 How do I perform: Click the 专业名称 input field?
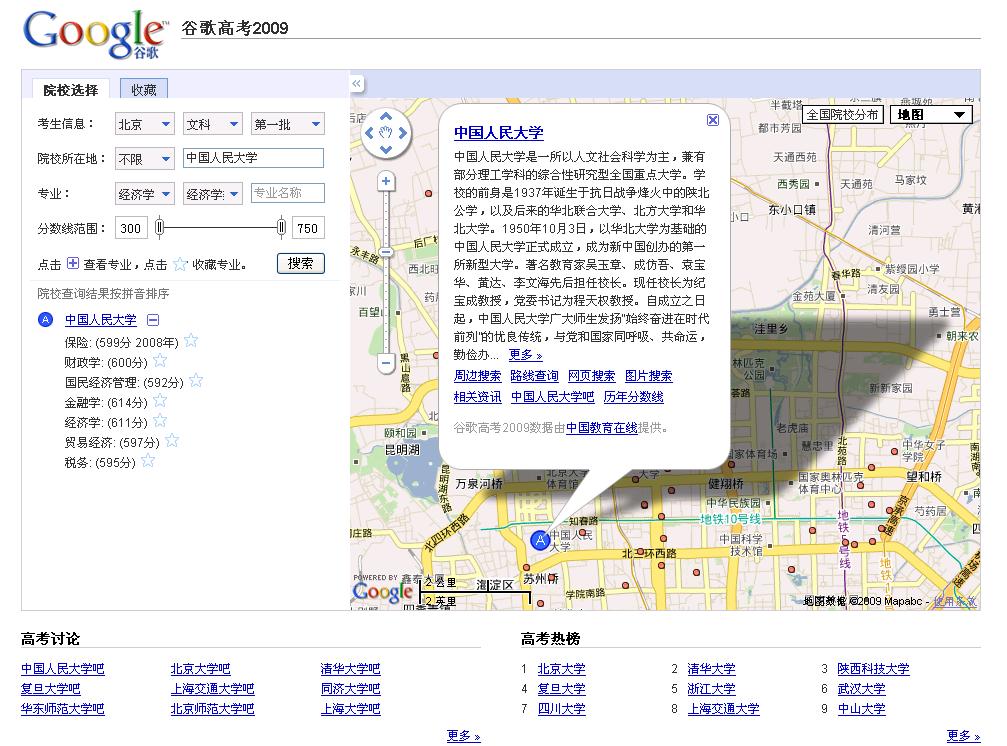(x=287, y=193)
